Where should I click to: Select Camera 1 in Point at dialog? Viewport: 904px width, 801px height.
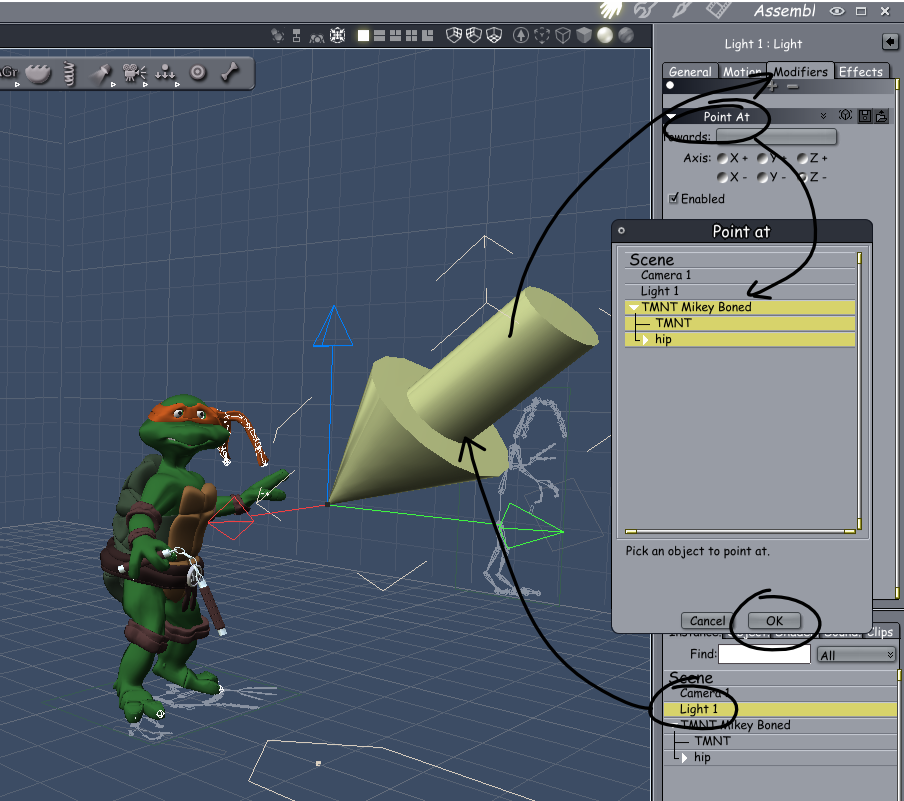coord(740,275)
